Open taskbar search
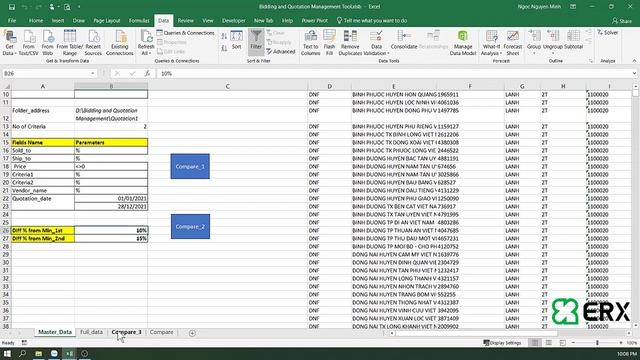Viewport: 640px width, 360px height. 22,353
